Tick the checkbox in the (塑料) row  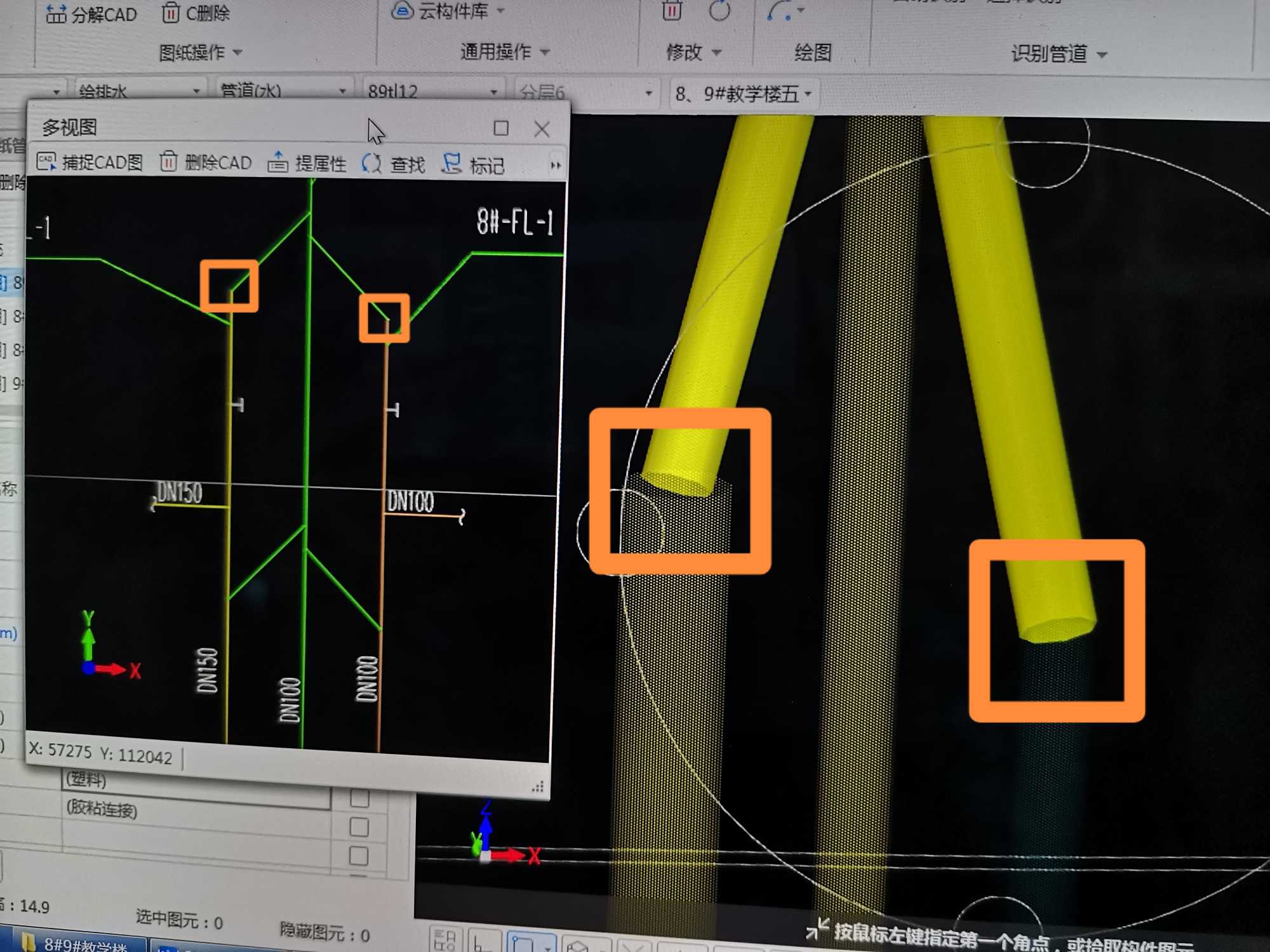[359, 798]
